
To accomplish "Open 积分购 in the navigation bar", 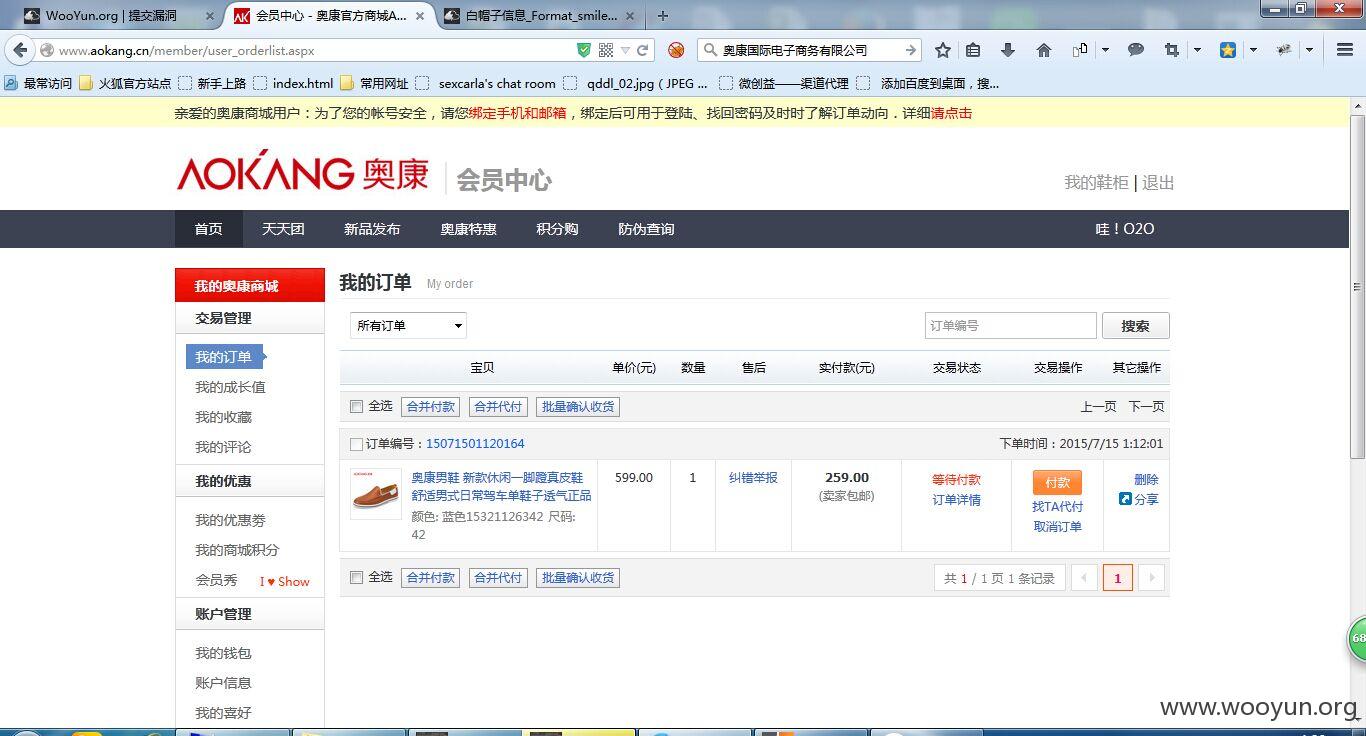I will click(557, 229).
